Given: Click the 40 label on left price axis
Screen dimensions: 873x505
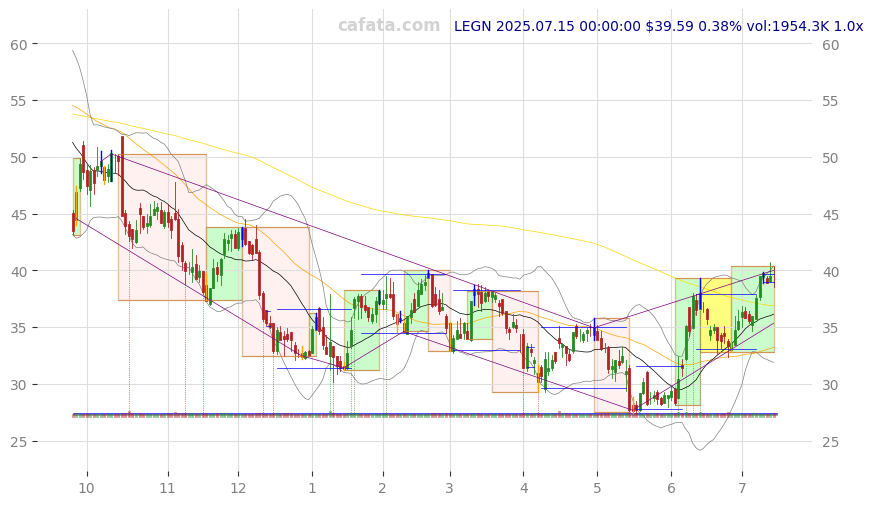Looking at the screenshot, I should tap(18, 272).
